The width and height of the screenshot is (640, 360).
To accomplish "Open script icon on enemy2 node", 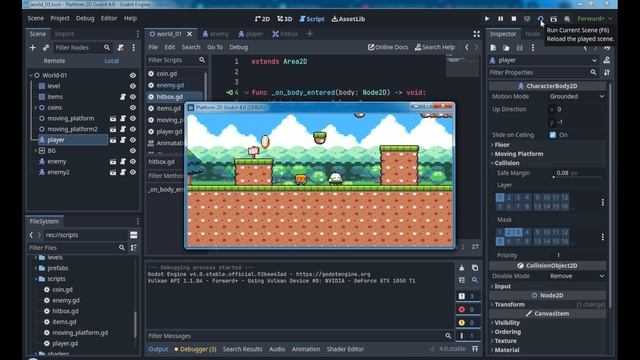I will point(123,172).
